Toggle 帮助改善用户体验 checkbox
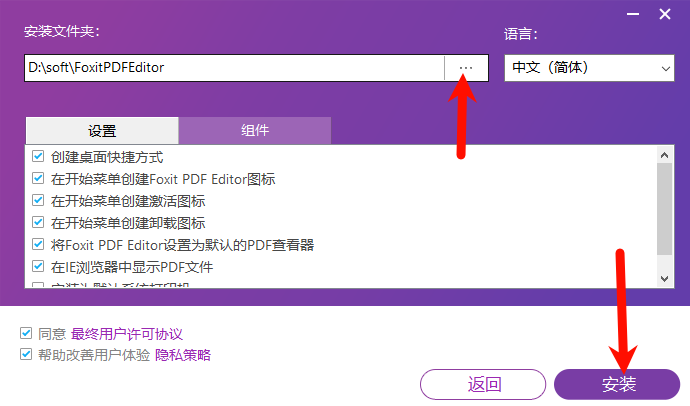The image size is (690, 406). click(x=26, y=354)
